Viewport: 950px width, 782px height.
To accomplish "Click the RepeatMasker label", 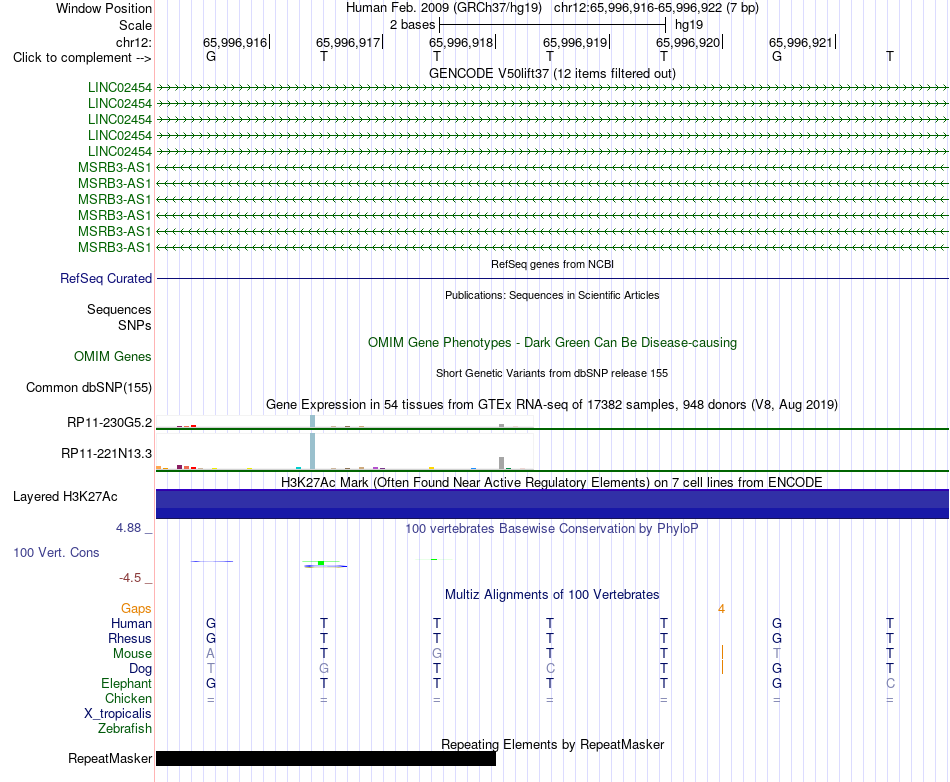I will point(110,759).
